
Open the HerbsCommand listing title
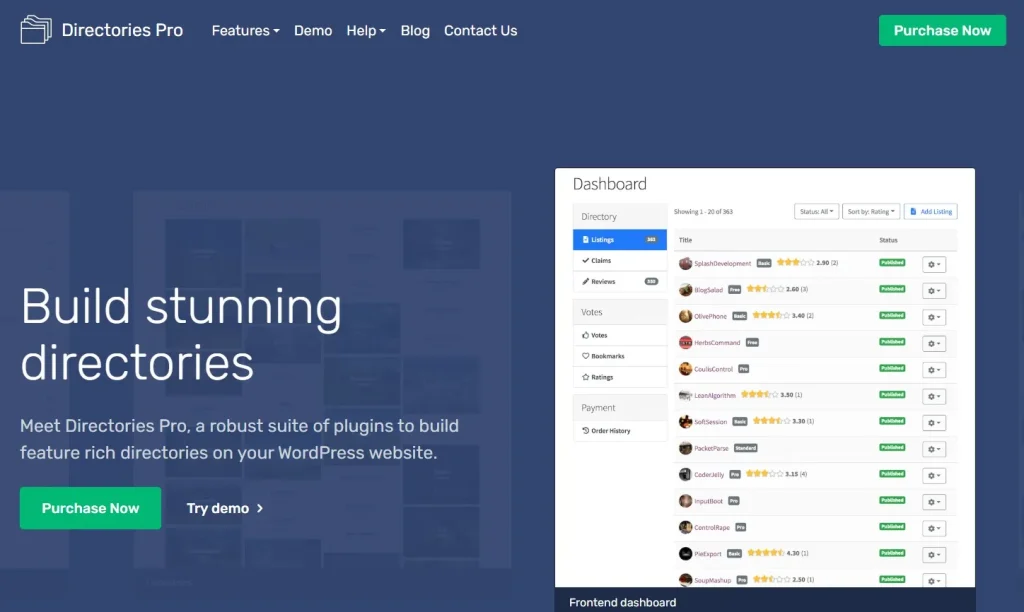tap(717, 343)
